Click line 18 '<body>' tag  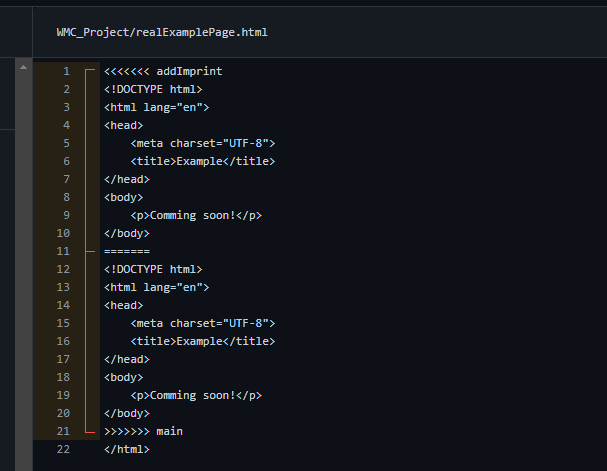[123, 377]
